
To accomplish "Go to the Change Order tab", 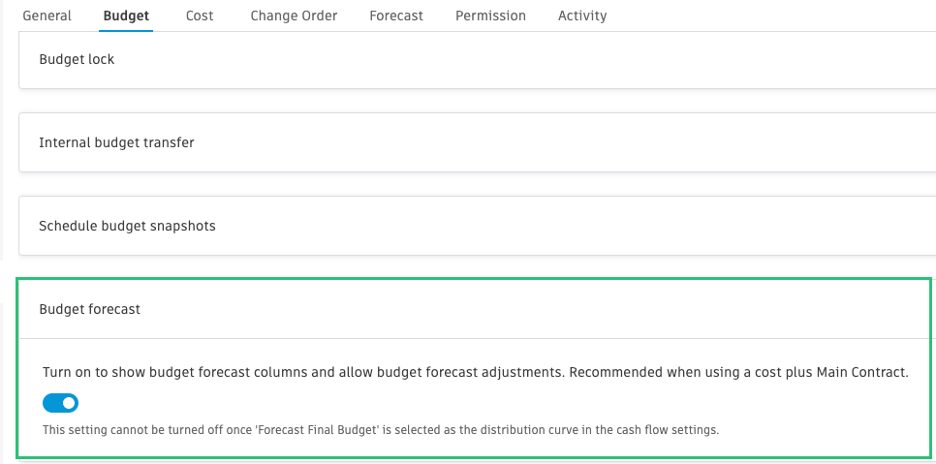I will (x=293, y=16).
